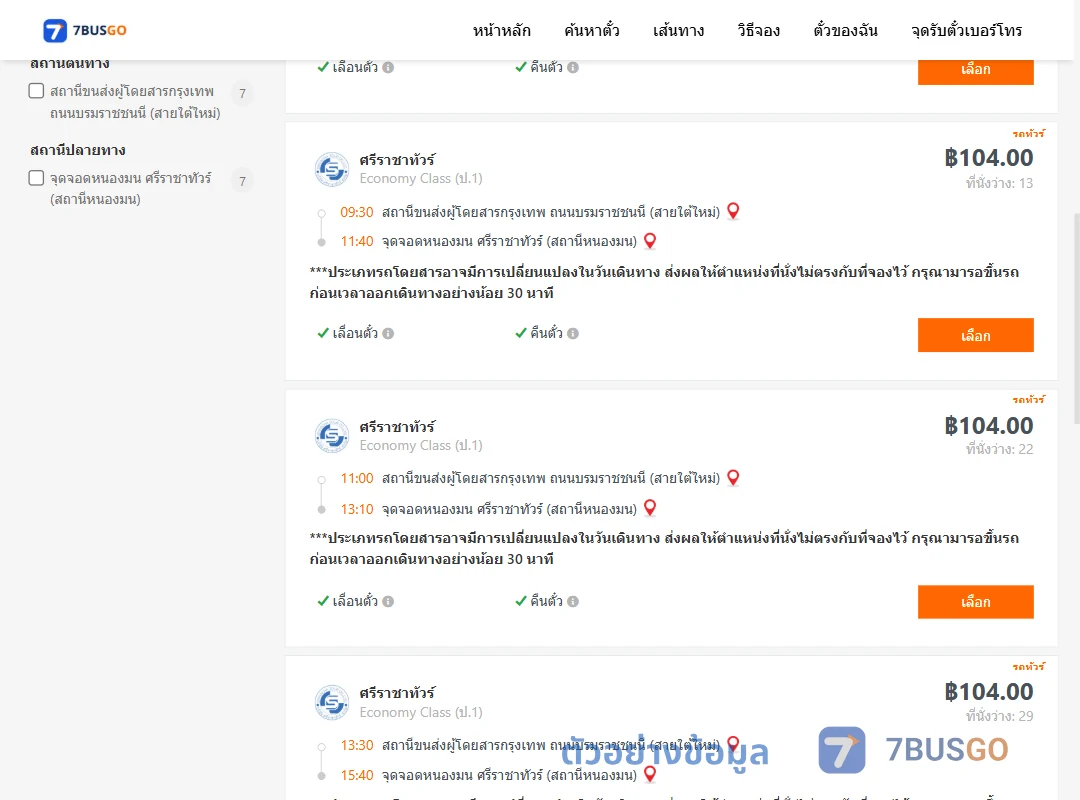1080x800 pixels.
Task: Open the ค้นหาตั๋ว menu item
Action: point(592,31)
